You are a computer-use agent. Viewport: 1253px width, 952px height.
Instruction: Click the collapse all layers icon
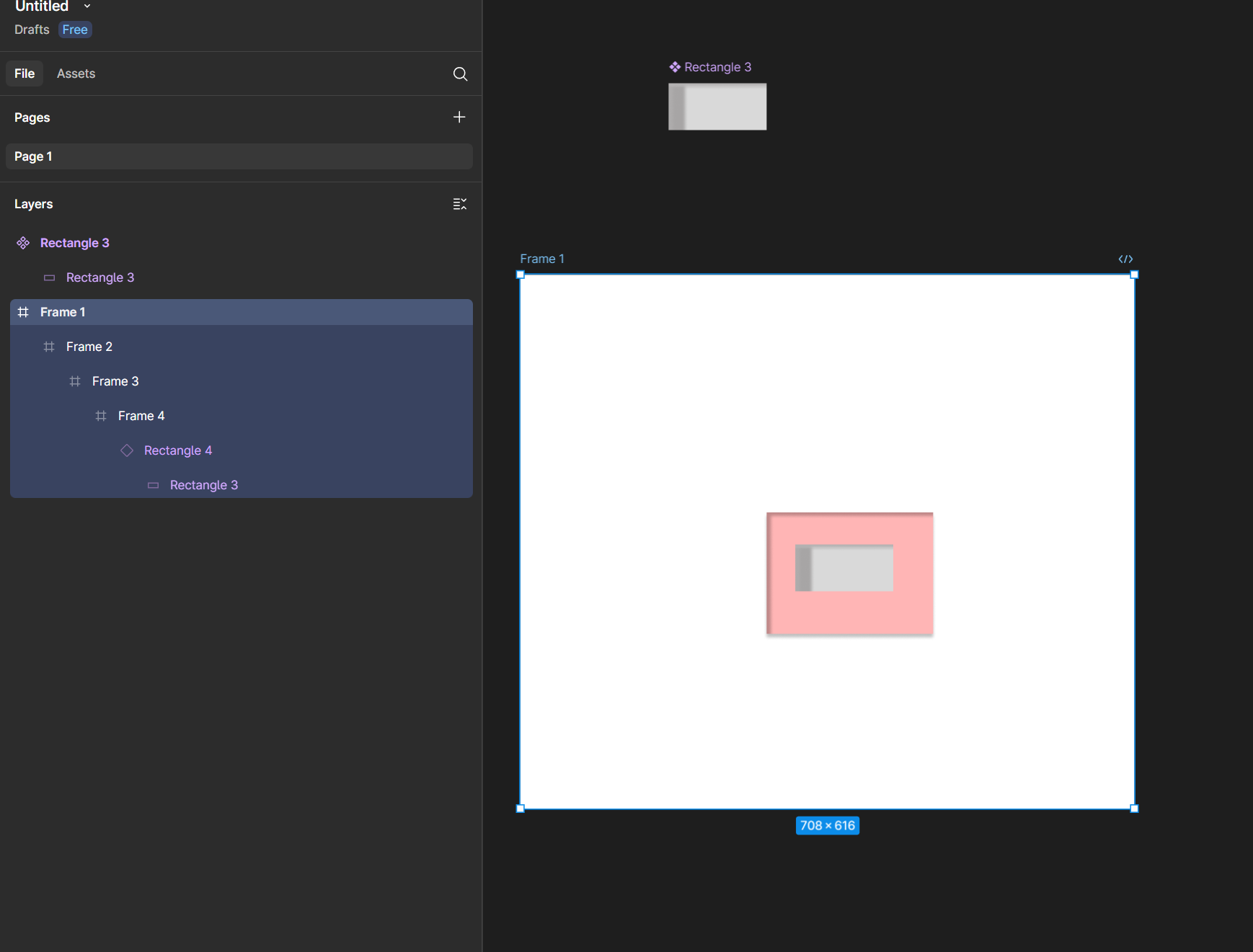point(460,204)
